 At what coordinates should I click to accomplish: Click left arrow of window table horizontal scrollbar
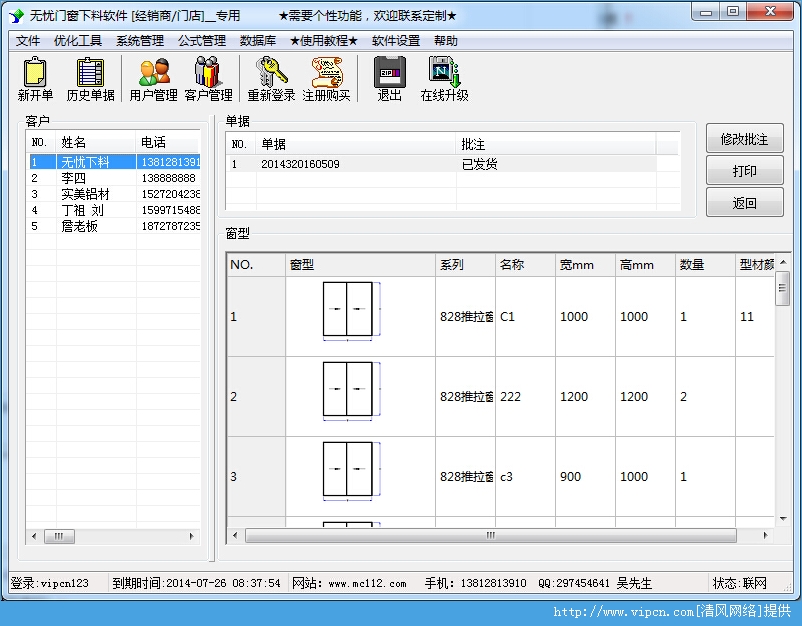[x=235, y=535]
